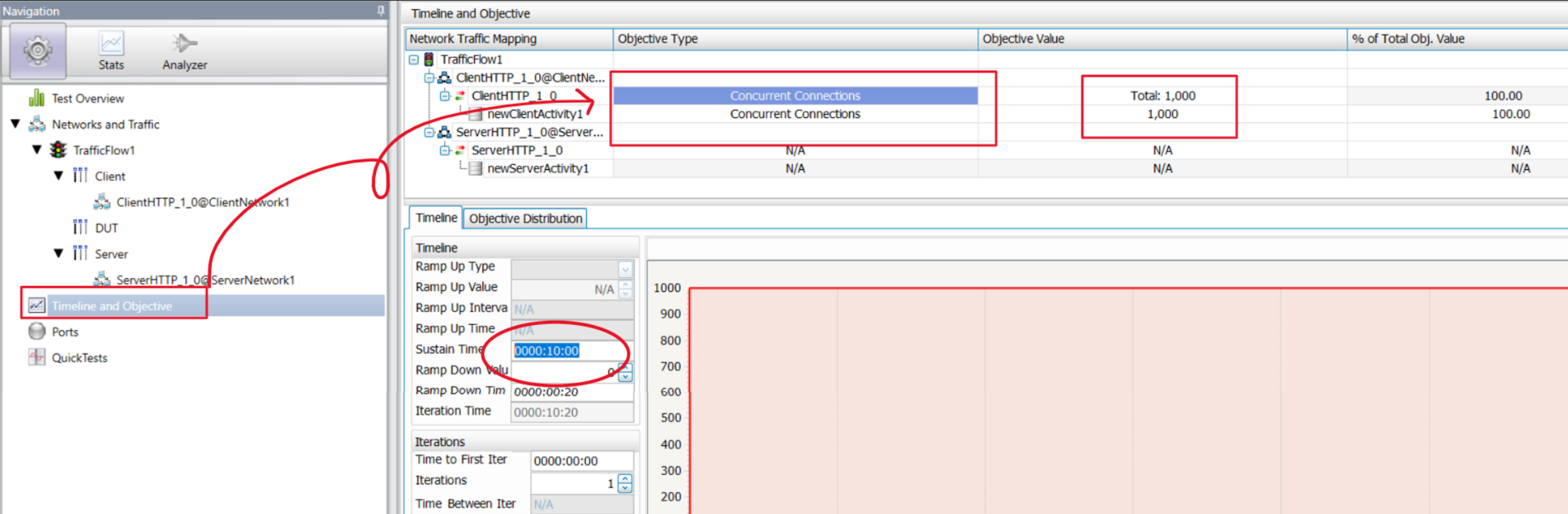This screenshot has width=1568, height=514.
Task: Select highlighted Concurrent Connections cell for ClientHTTP_1_0
Action: coord(795,96)
